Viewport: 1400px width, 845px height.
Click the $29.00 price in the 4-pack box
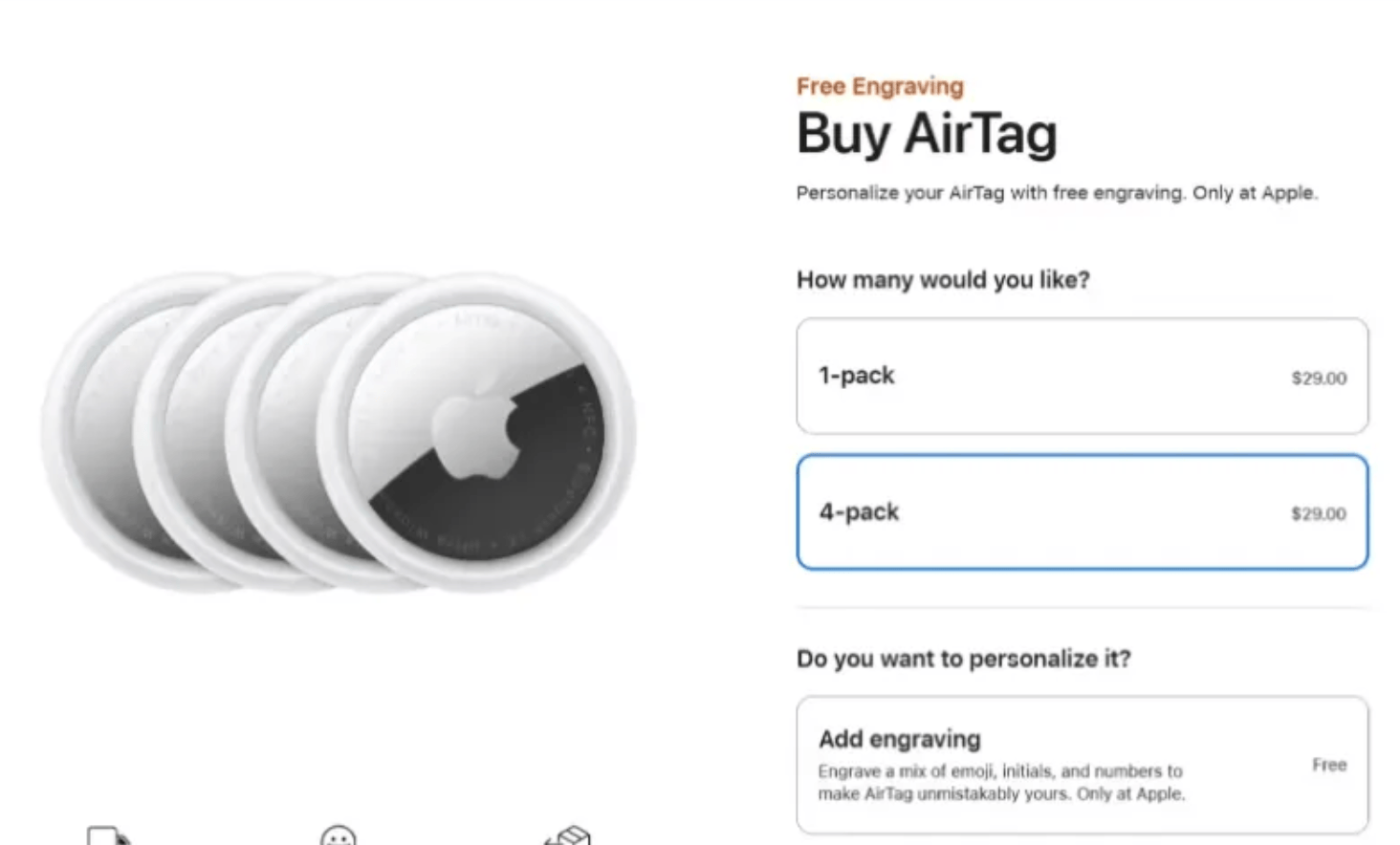coord(1318,514)
